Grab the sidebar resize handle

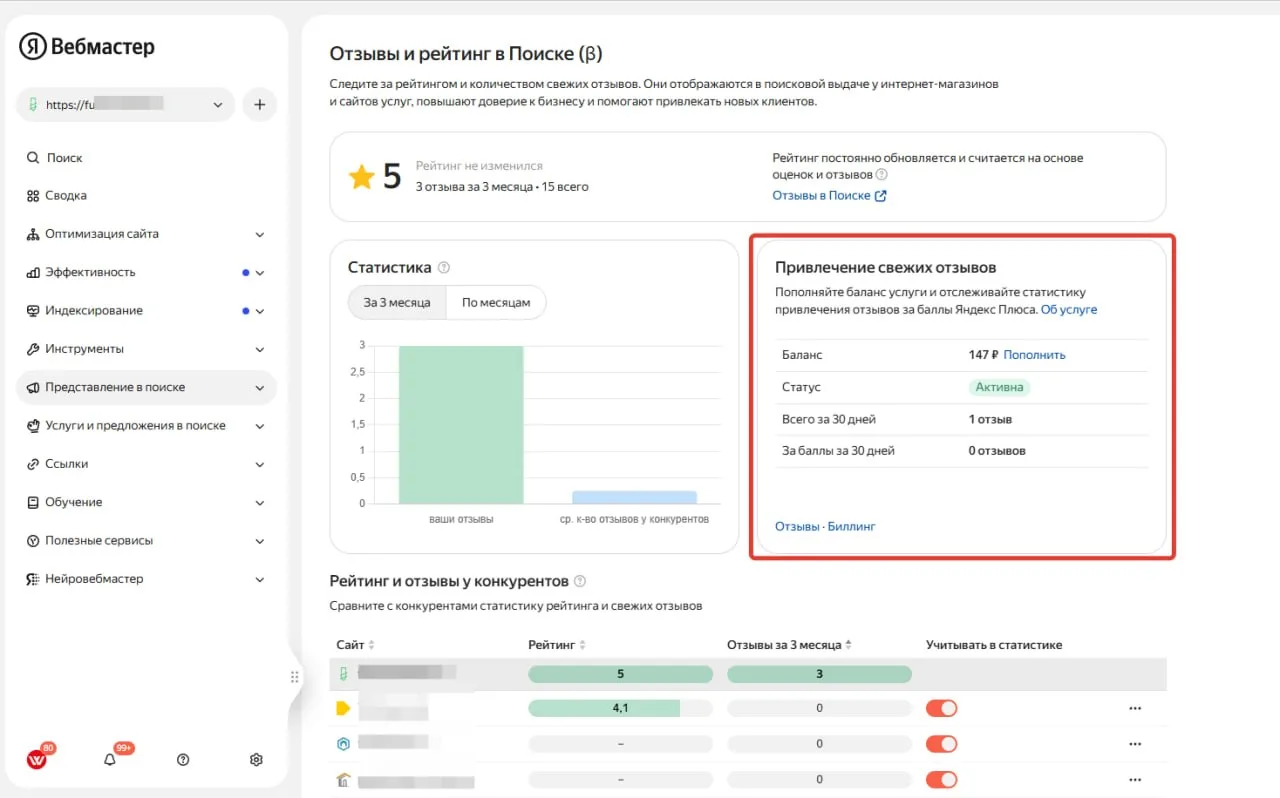coord(294,677)
